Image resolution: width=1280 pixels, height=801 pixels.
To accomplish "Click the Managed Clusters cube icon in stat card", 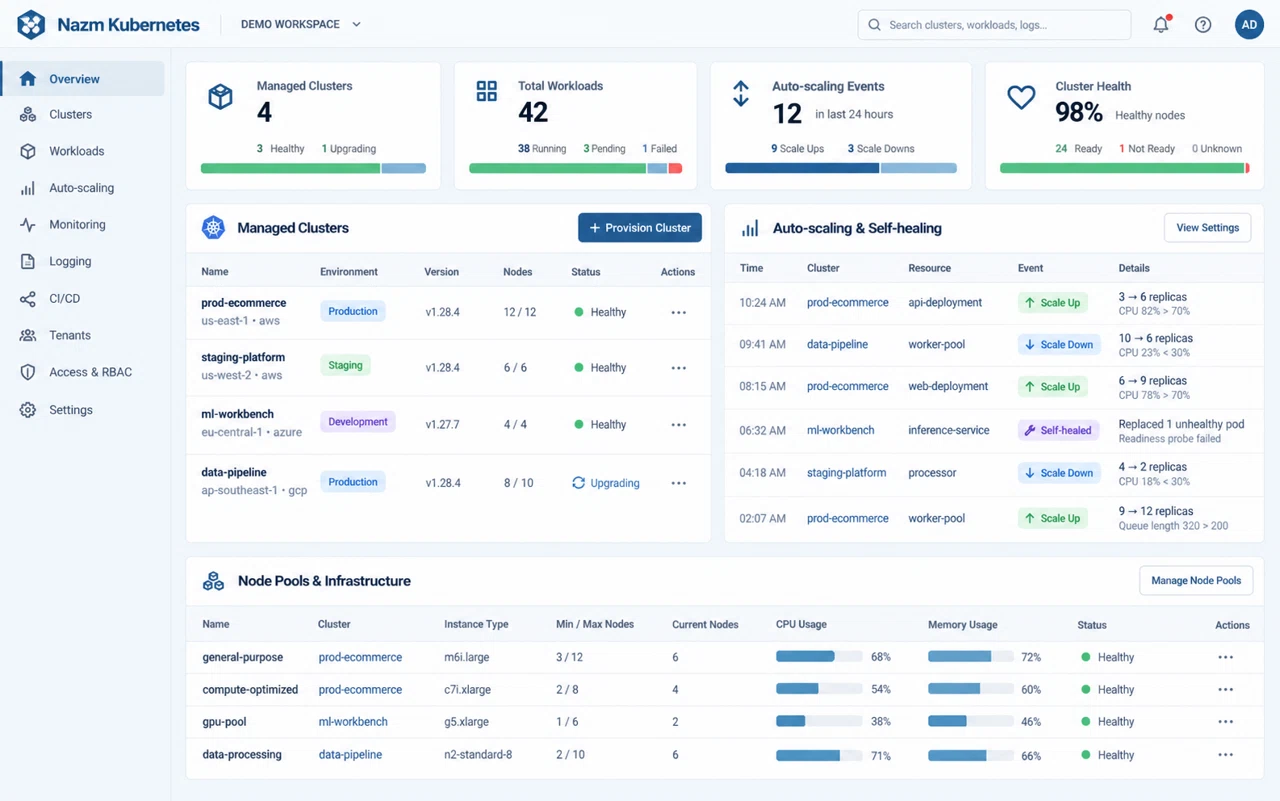I will [220, 97].
